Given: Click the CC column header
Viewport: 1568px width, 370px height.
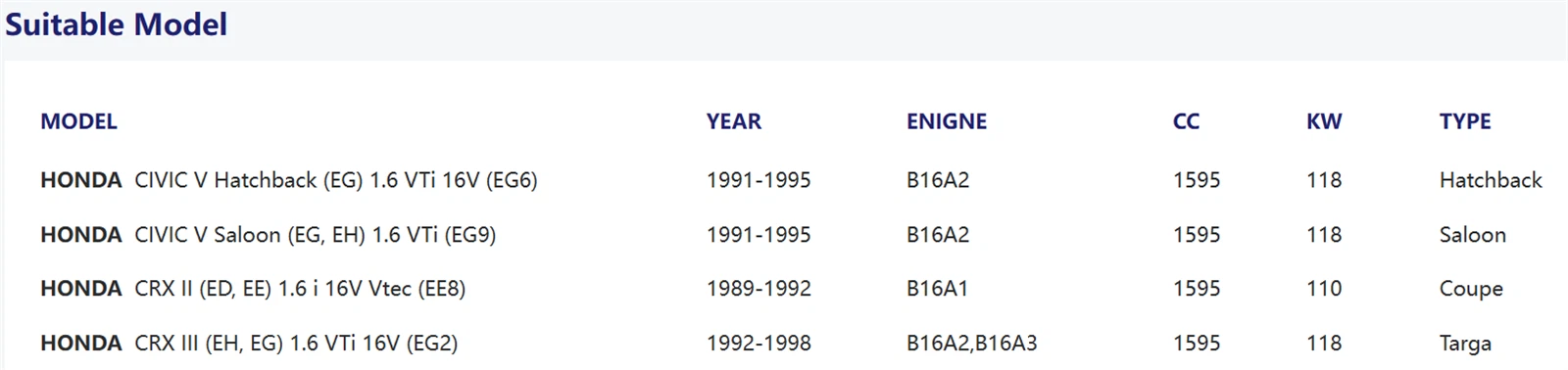Looking at the screenshot, I should click(x=1186, y=121).
